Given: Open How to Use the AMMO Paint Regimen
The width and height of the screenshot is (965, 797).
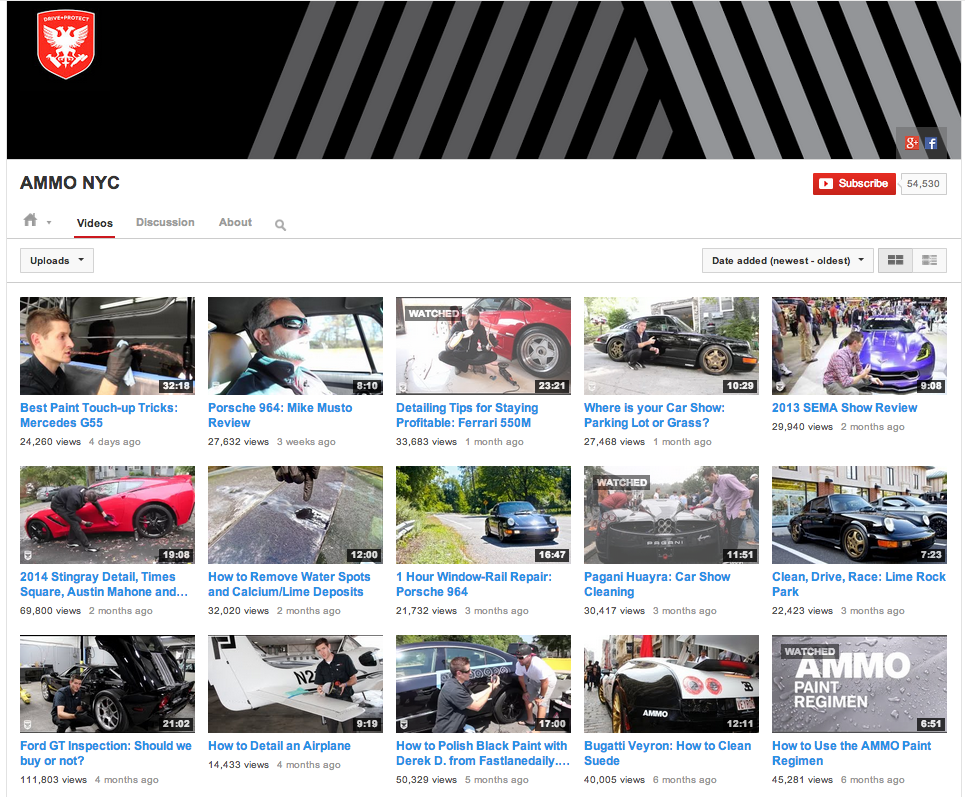Looking at the screenshot, I should (852, 753).
